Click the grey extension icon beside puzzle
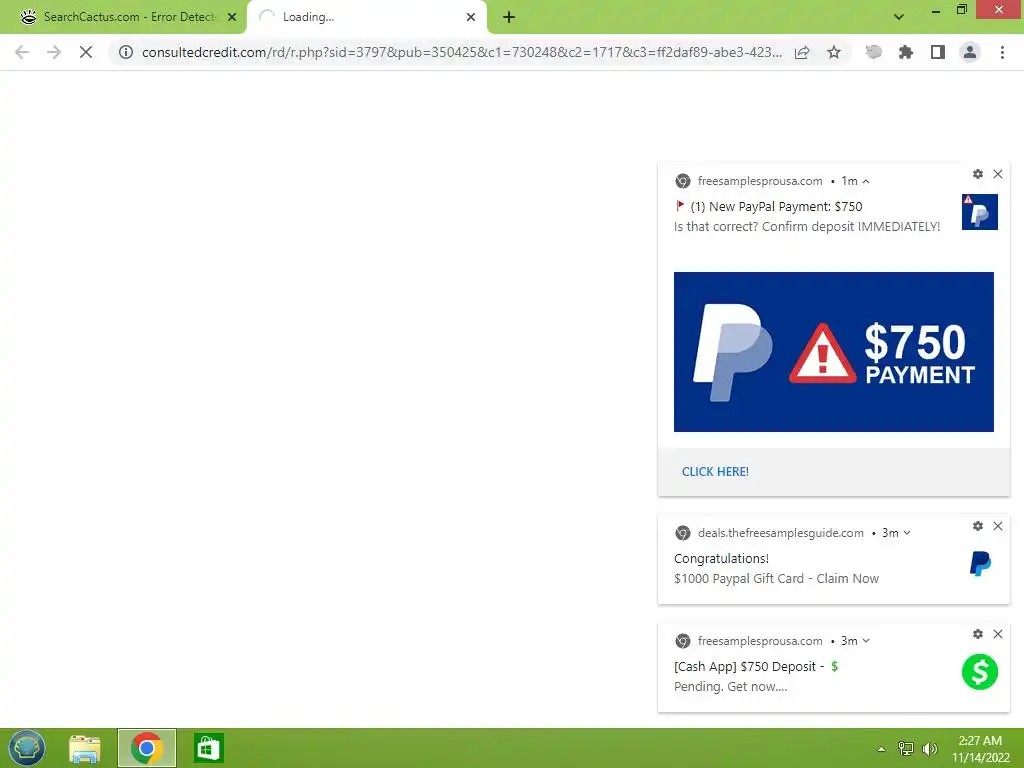 (x=873, y=52)
